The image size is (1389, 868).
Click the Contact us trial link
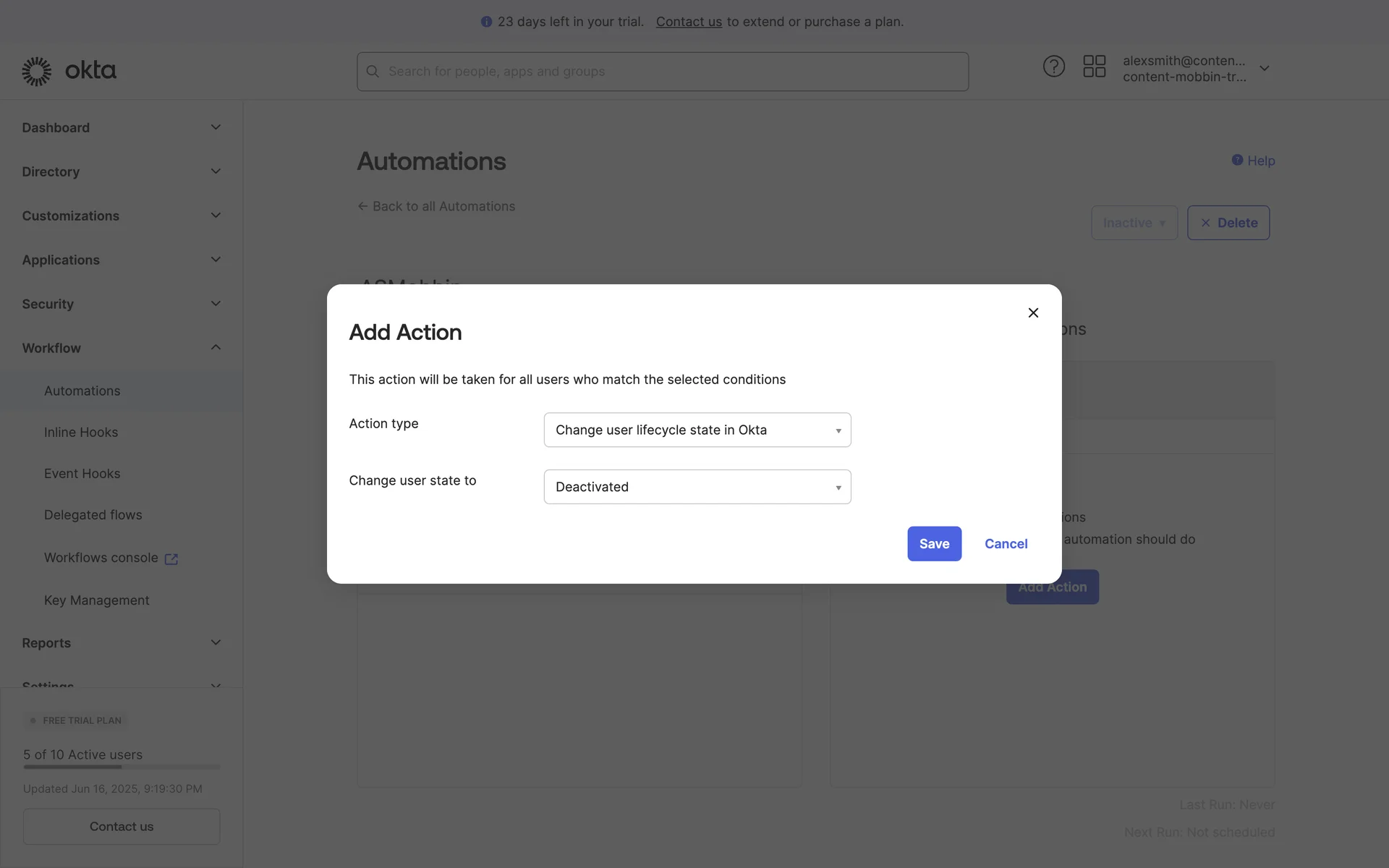pyautogui.click(x=688, y=22)
